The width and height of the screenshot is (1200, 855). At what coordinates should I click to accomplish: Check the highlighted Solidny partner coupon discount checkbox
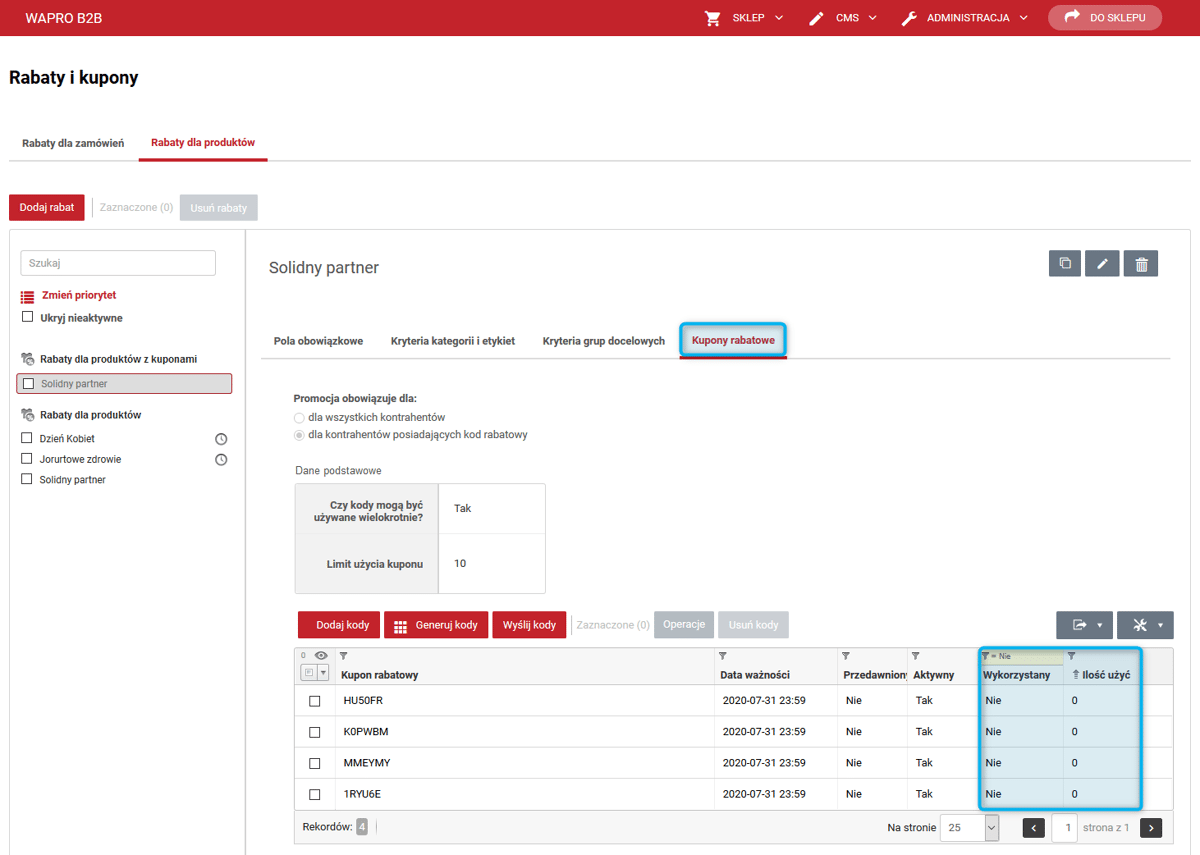(29, 384)
